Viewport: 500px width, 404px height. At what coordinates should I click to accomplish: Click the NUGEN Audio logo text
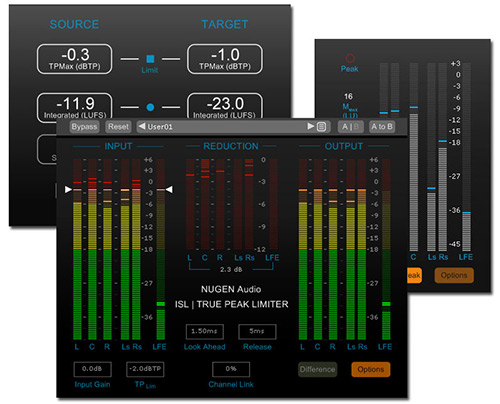pos(231,289)
